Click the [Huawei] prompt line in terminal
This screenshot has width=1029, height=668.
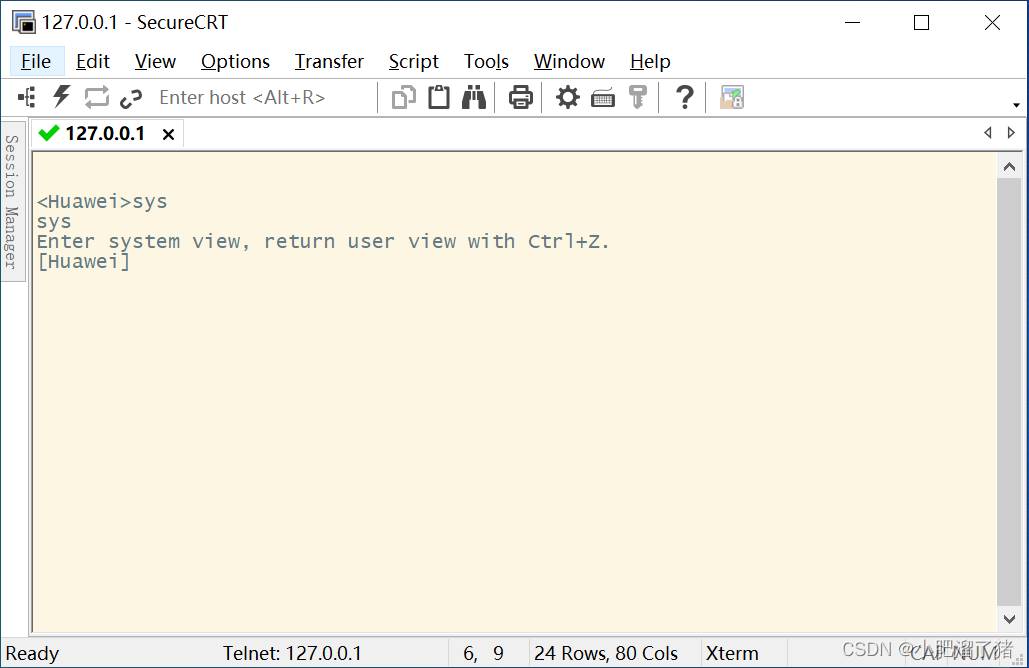[83, 261]
